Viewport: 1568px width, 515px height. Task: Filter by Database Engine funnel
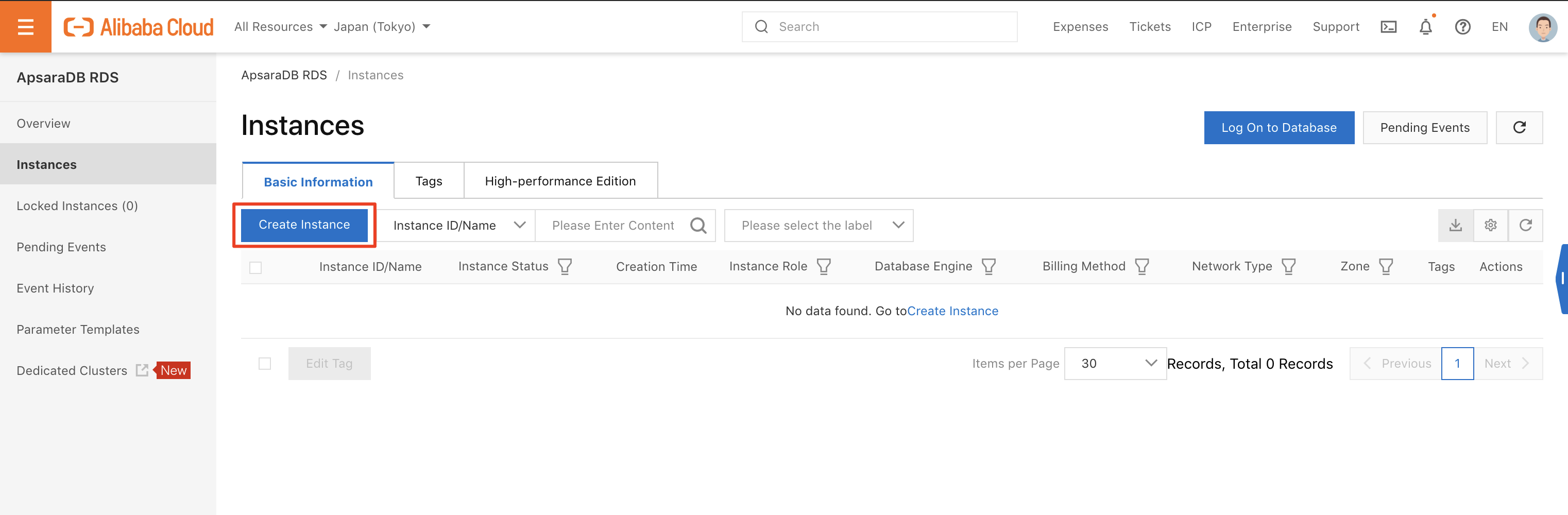click(988, 267)
